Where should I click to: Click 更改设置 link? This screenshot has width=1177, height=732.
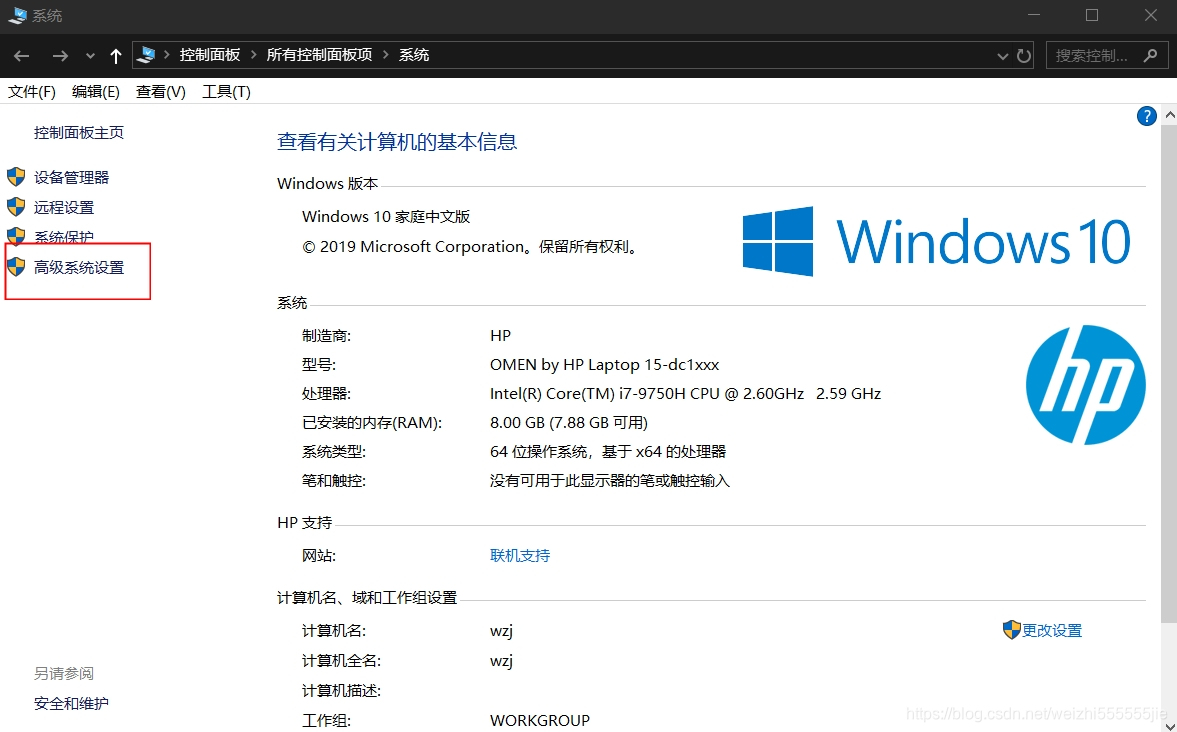(1052, 631)
